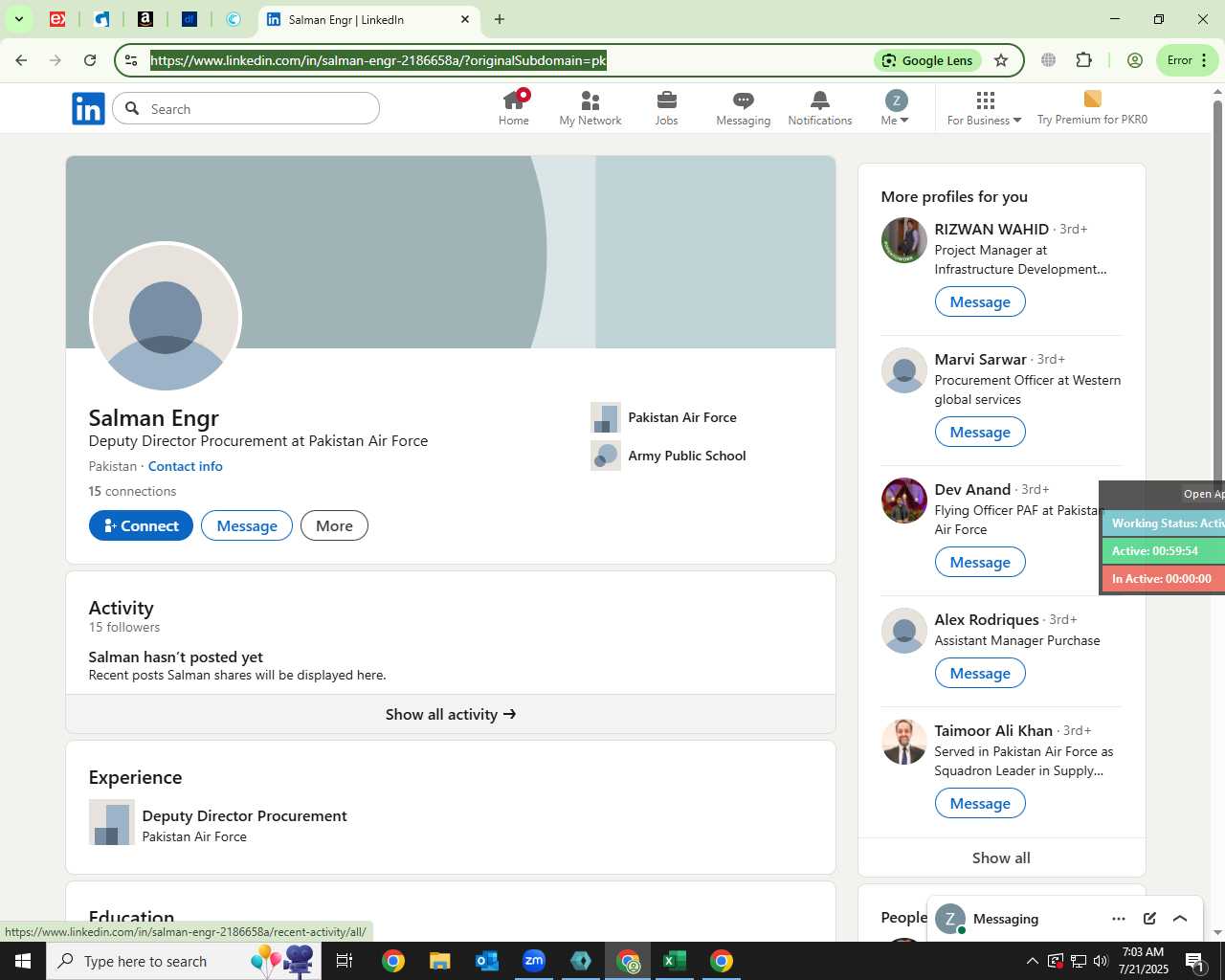
Task: Switch to the Amazon pinned tab
Action: [x=145, y=19]
